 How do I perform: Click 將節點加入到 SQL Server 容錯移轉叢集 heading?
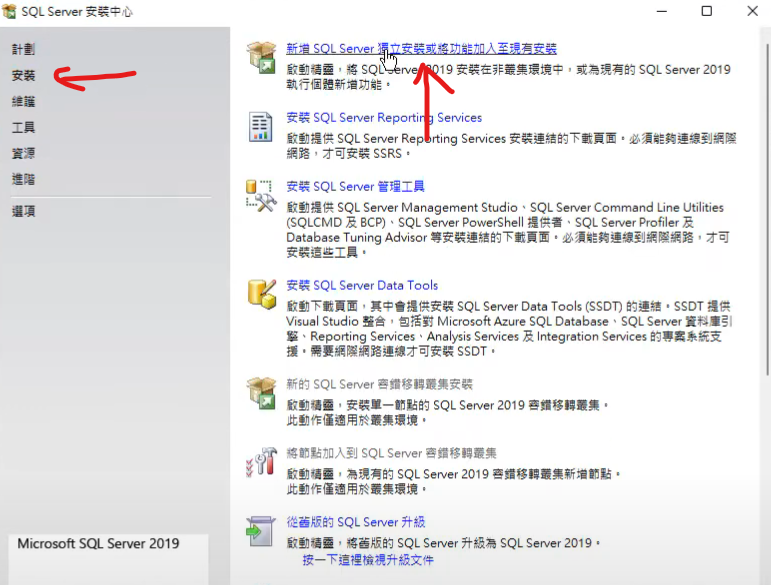(x=391, y=453)
